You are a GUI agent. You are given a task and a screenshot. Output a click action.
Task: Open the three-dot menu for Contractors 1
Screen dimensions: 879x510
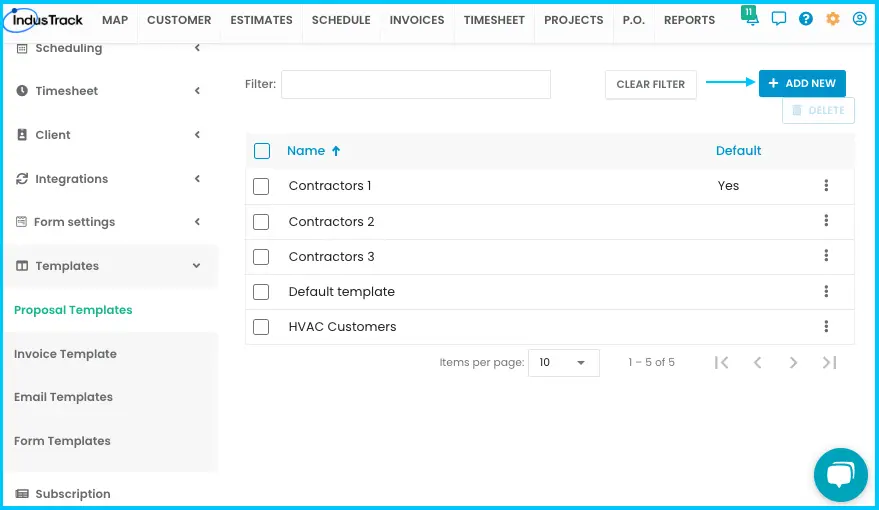click(x=826, y=186)
